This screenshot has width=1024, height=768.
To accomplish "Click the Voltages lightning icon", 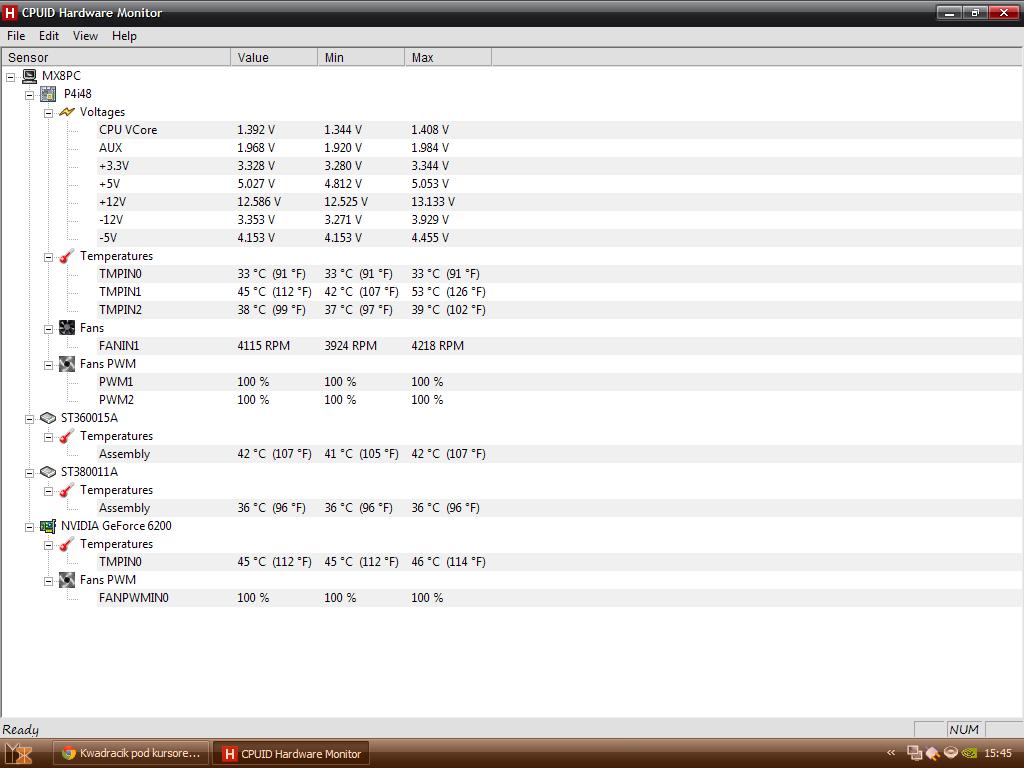I will coord(67,112).
